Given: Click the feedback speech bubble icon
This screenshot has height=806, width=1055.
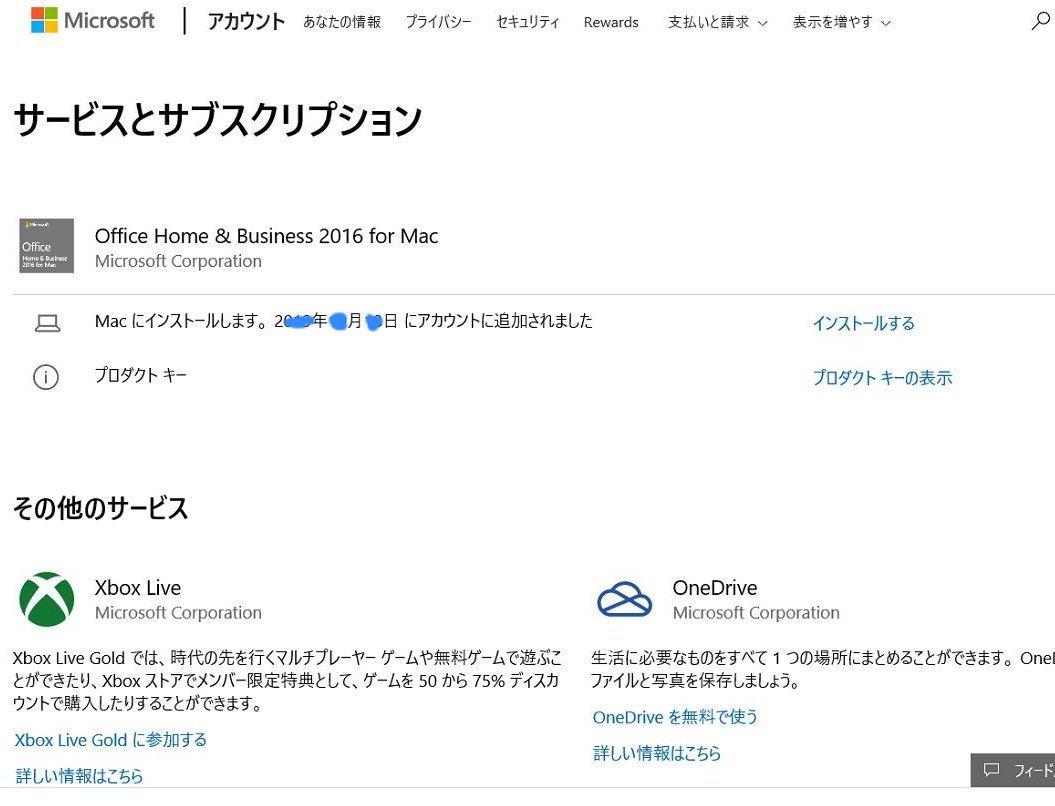Looking at the screenshot, I should pyautogui.click(x=991, y=770).
